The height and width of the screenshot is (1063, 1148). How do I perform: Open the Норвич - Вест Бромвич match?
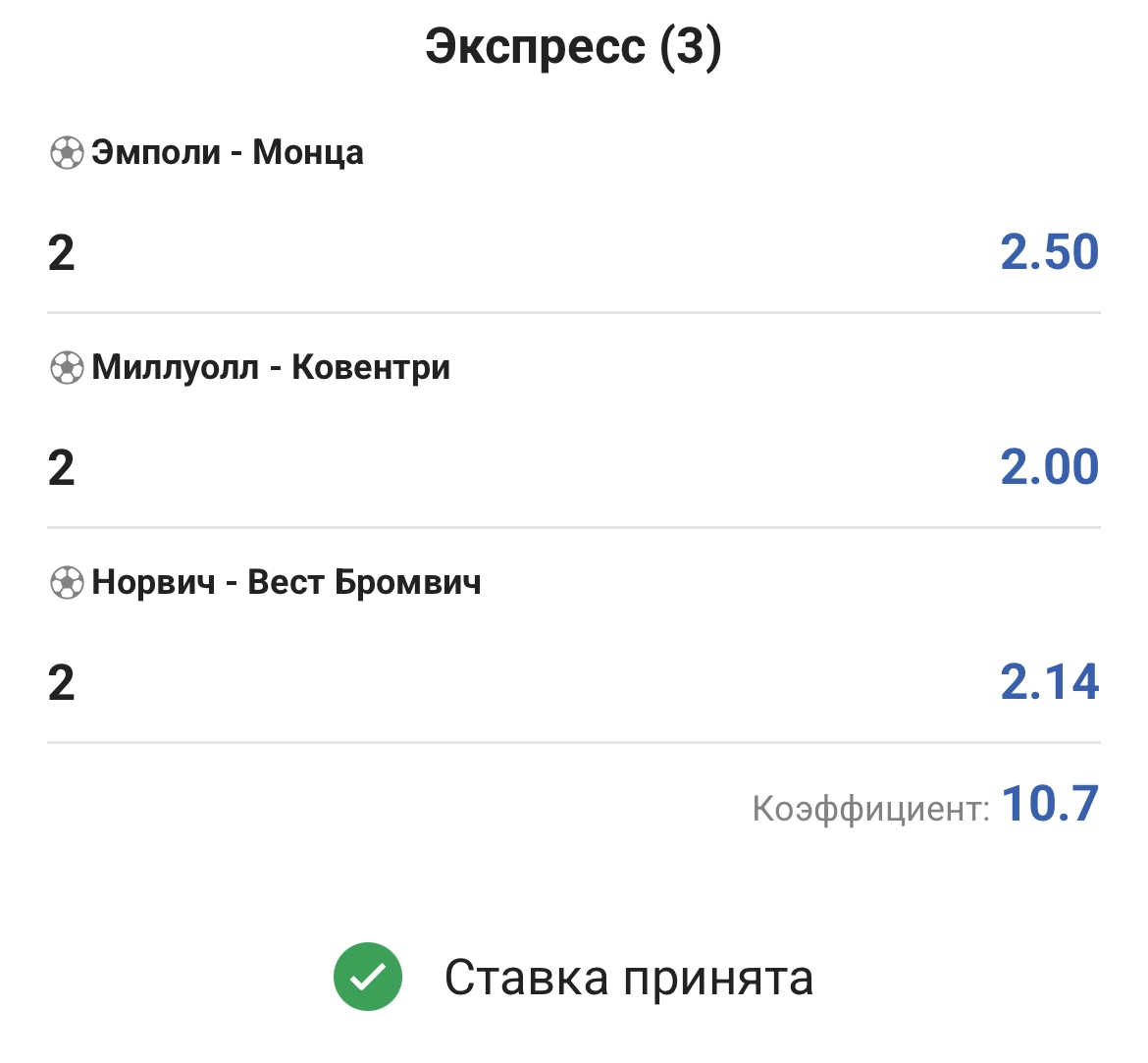pyautogui.click(x=286, y=583)
